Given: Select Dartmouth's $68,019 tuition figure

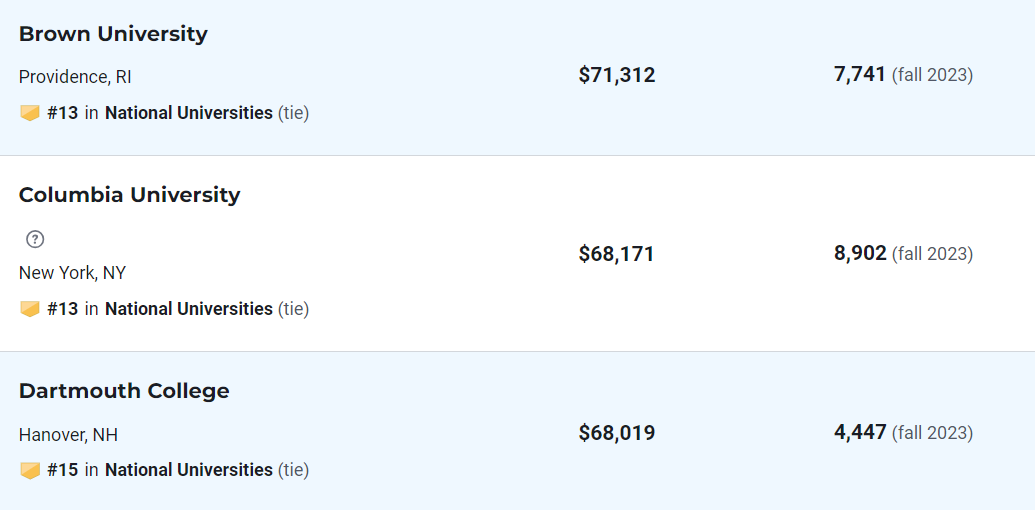Looking at the screenshot, I should [x=617, y=433].
